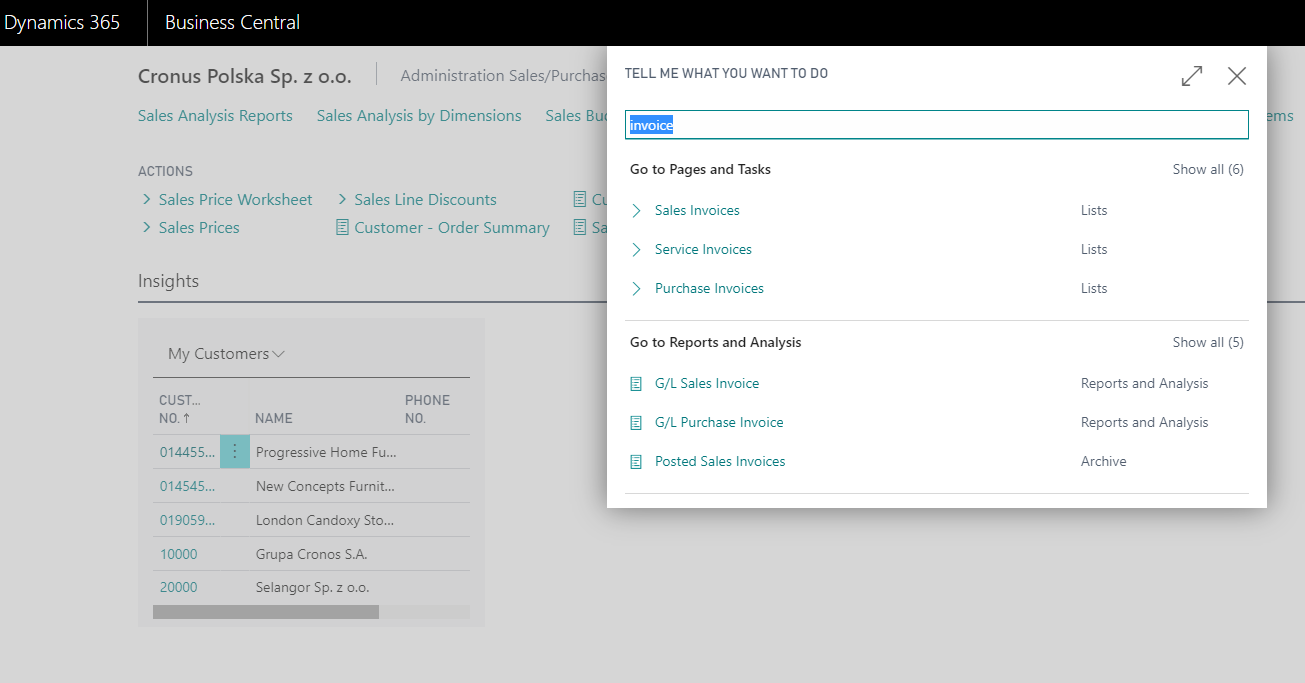This screenshot has width=1305, height=683.
Task: Expand the Tell Me search dialog
Action: pos(1192,76)
